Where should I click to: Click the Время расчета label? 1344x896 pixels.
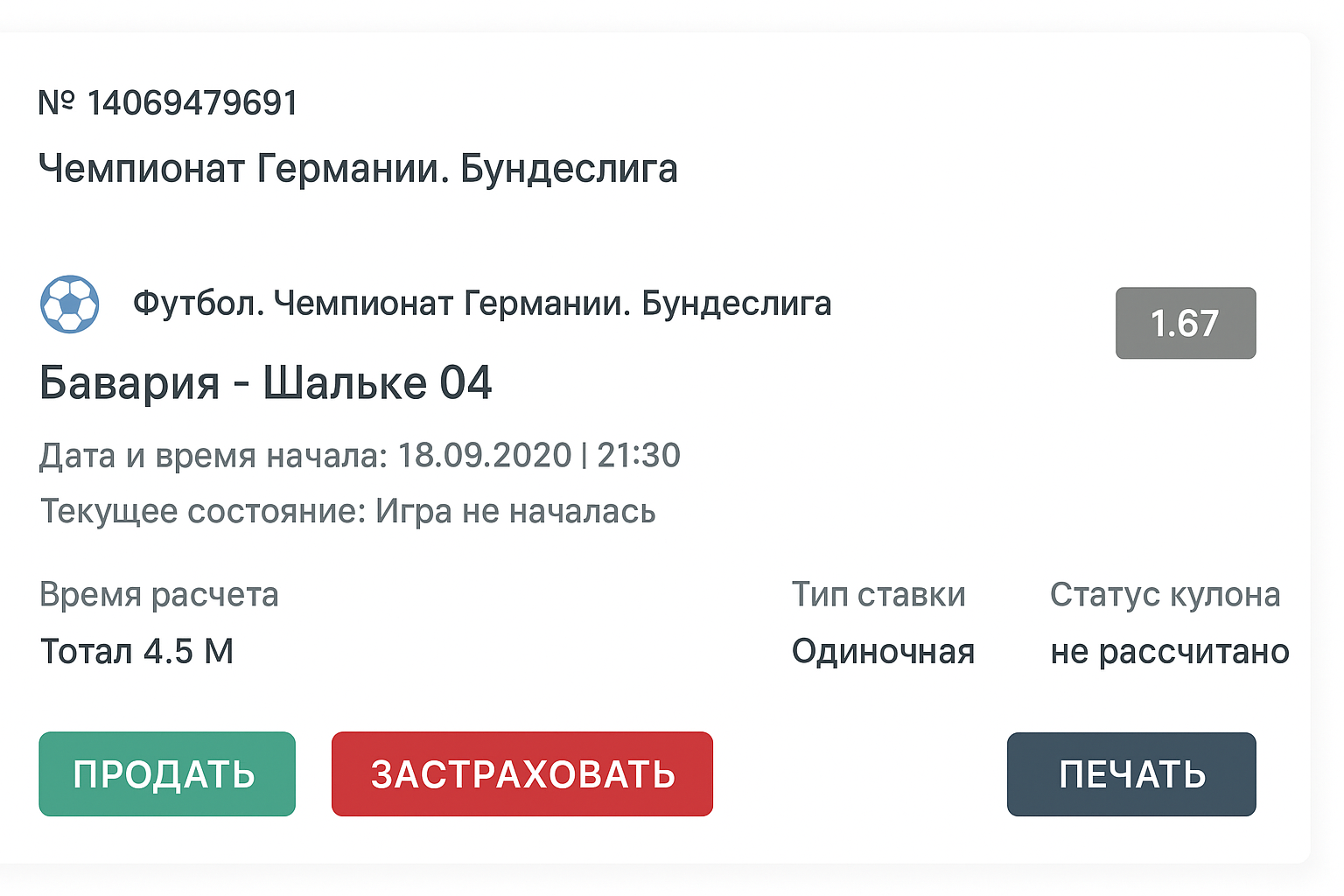159,595
